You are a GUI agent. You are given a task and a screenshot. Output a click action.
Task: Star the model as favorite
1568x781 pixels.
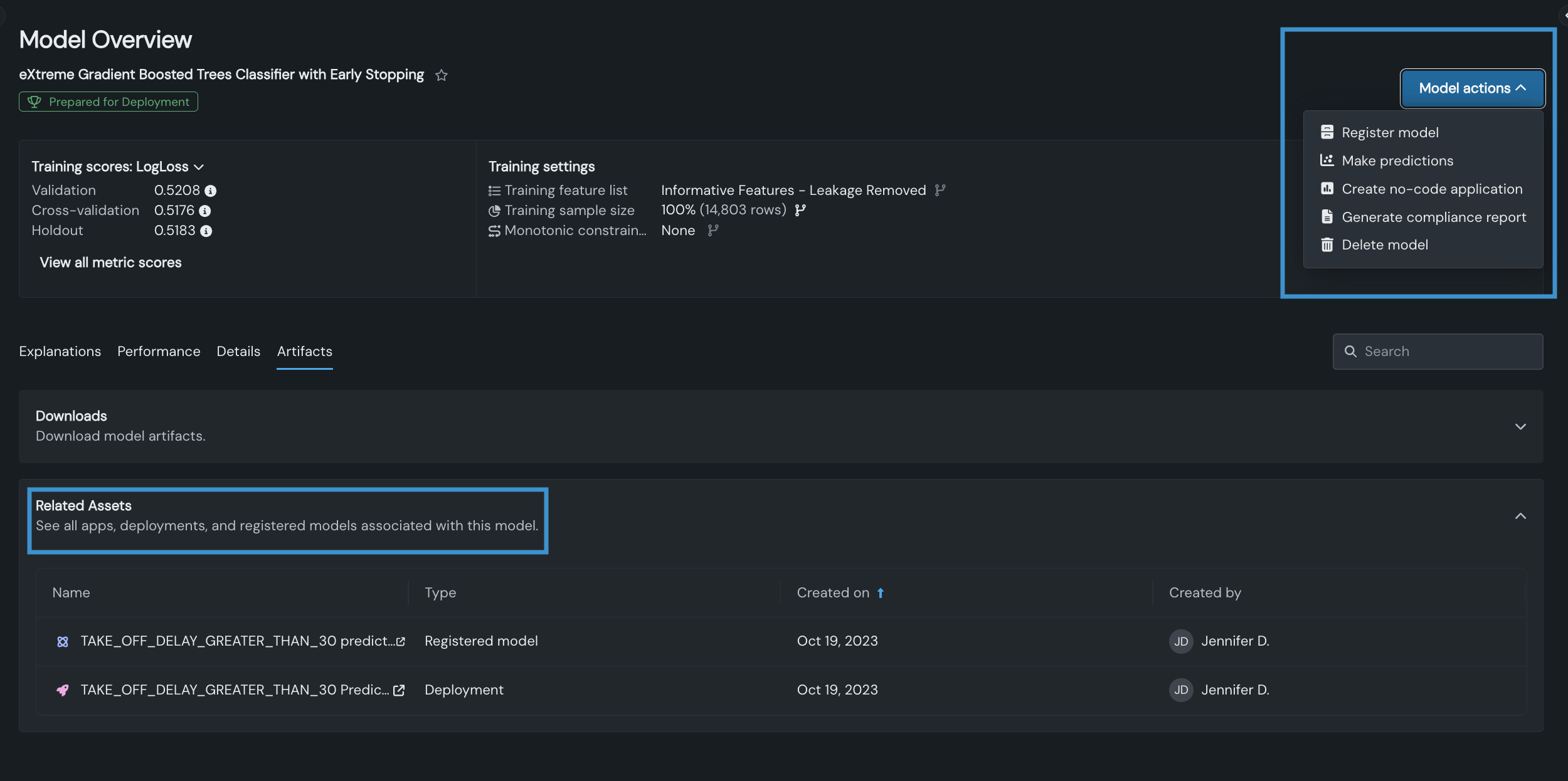[442, 75]
